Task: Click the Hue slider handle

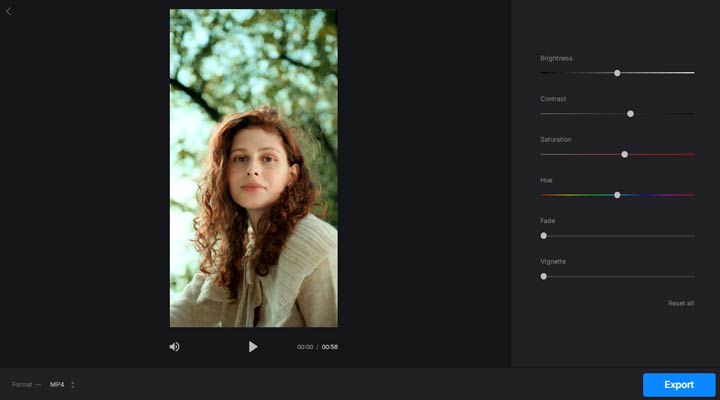Action: pos(617,195)
